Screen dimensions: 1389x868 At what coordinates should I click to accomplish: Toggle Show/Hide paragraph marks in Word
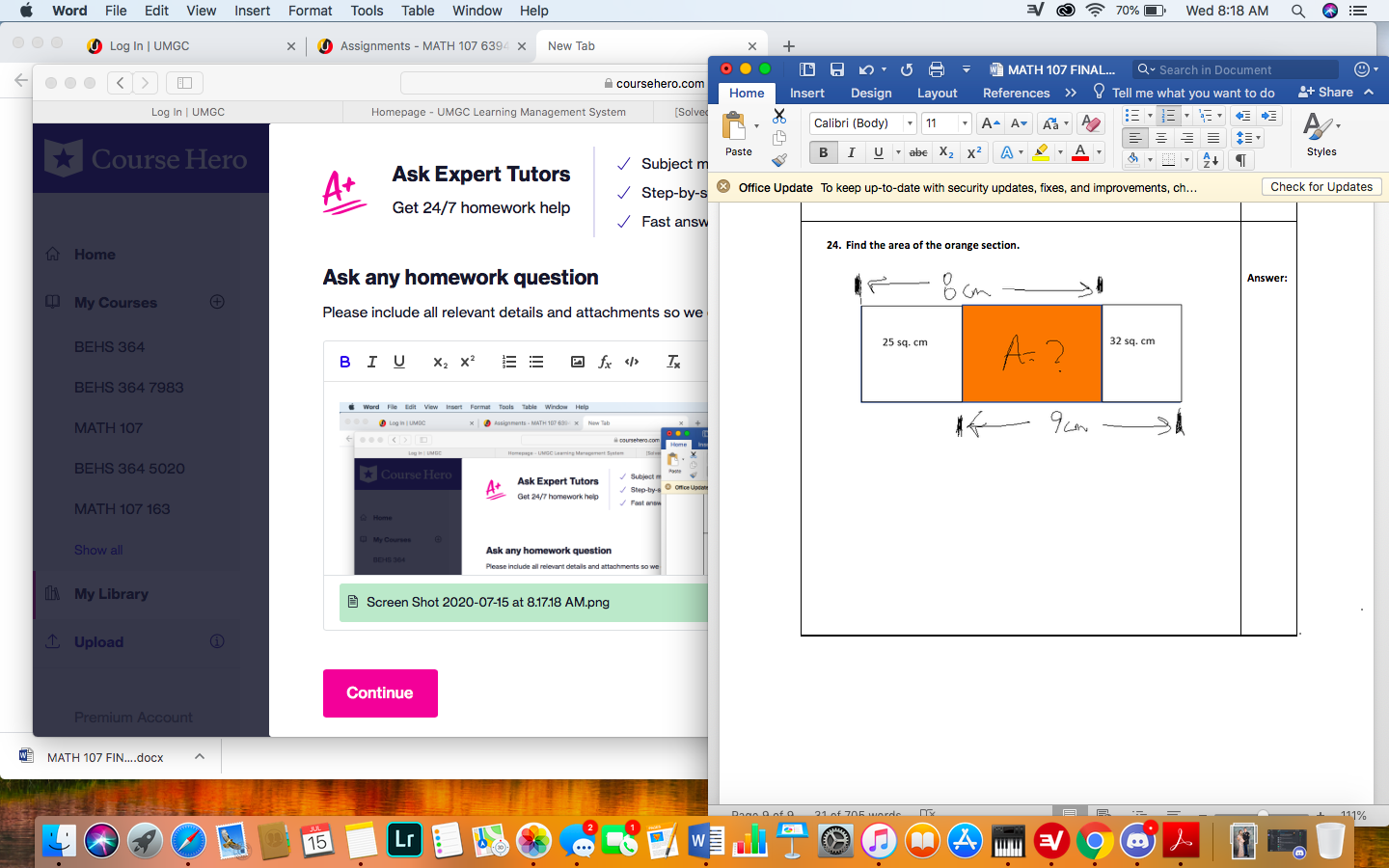(1241, 160)
